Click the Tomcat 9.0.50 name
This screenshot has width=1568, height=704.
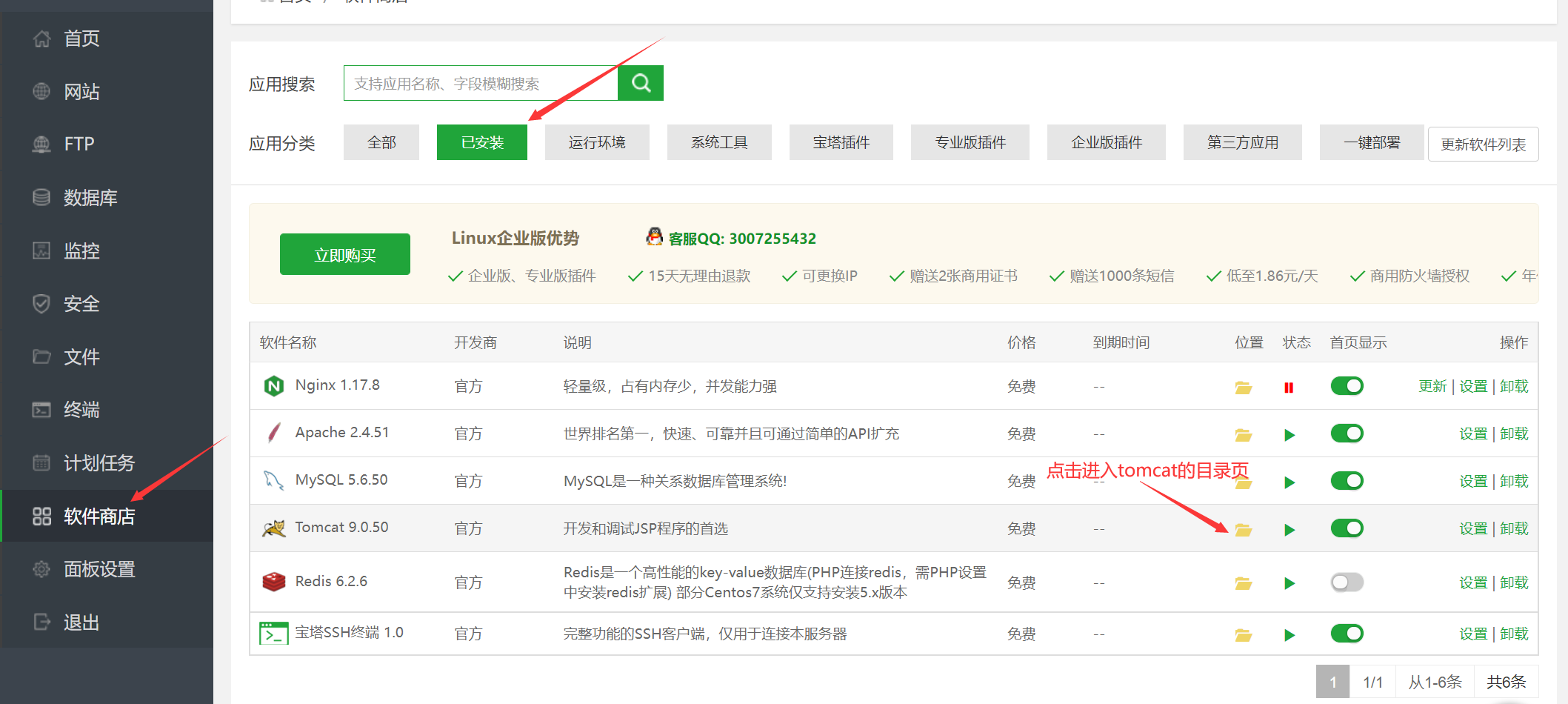click(x=341, y=527)
